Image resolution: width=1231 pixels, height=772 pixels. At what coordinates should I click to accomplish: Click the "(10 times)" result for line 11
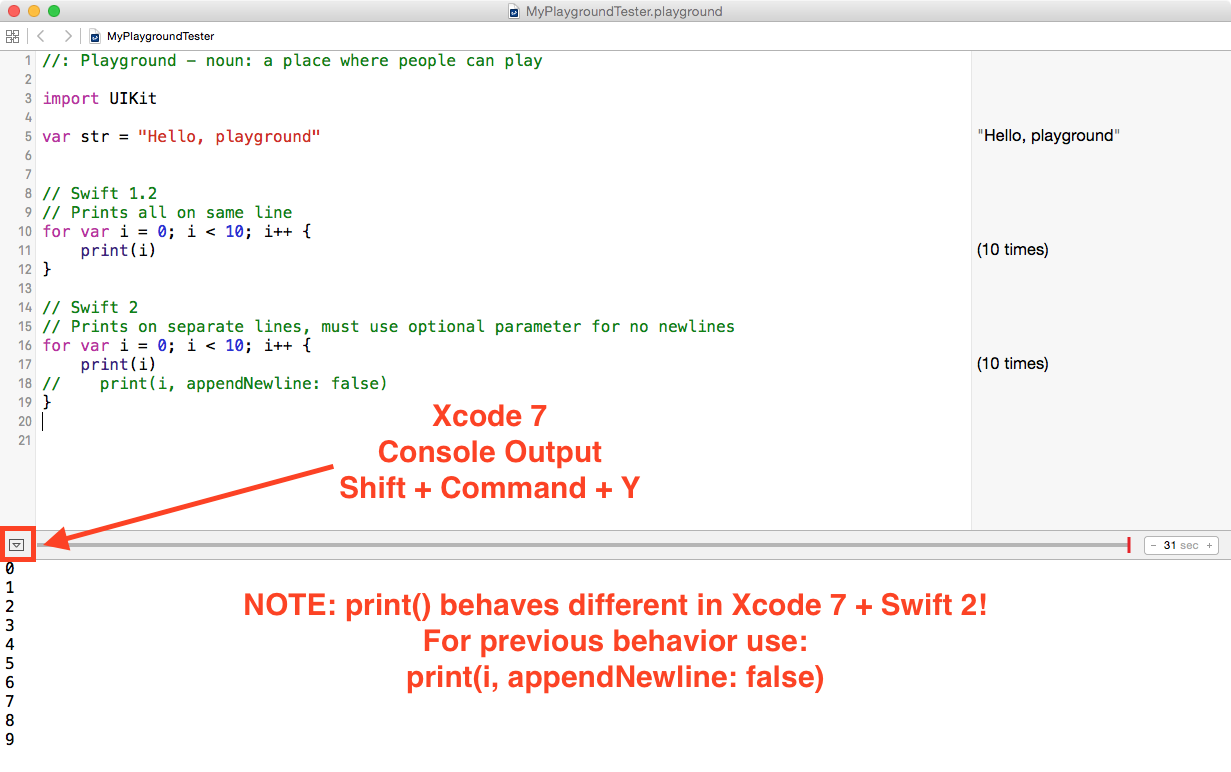tap(1013, 249)
